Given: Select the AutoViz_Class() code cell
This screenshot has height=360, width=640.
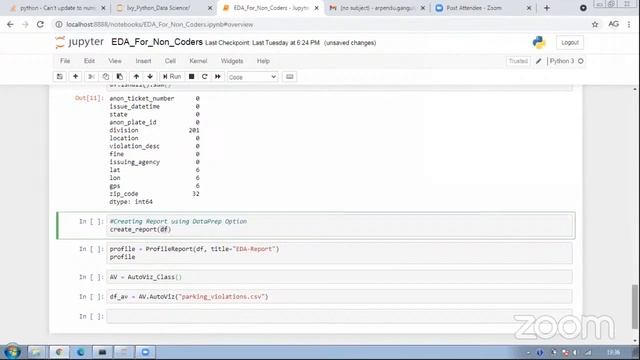Looking at the screenshot, I should click(340, 277).
